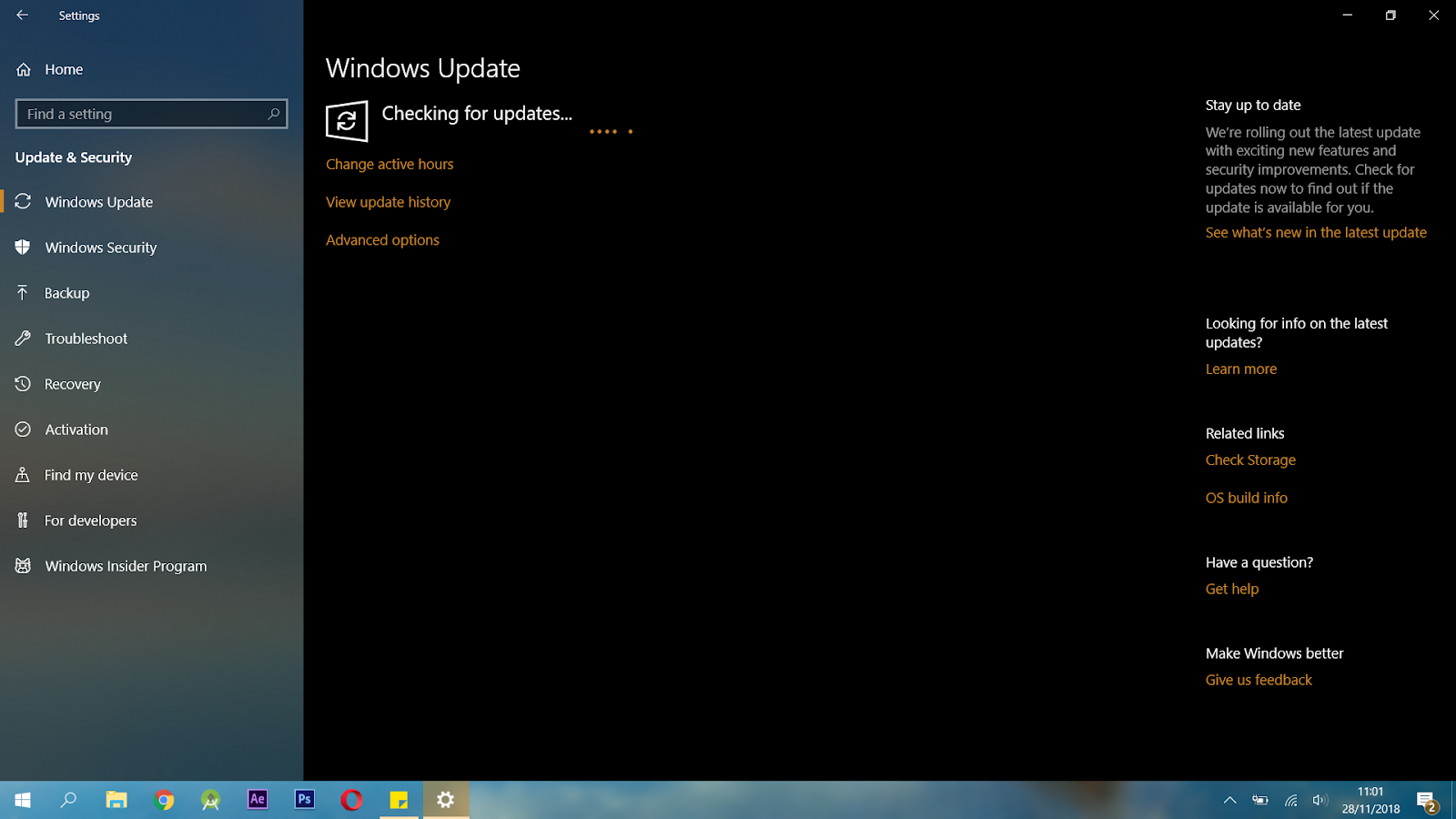Viewport: 1456px width, 819px height.
Task: Open the Start menu
Action: coord(21,800)
